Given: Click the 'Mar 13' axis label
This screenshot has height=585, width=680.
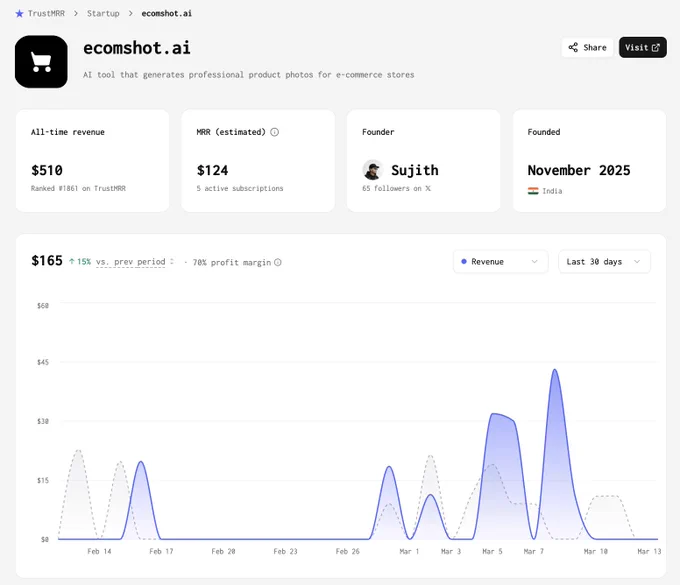Looking at the screenshot, I should click(649, 551).
